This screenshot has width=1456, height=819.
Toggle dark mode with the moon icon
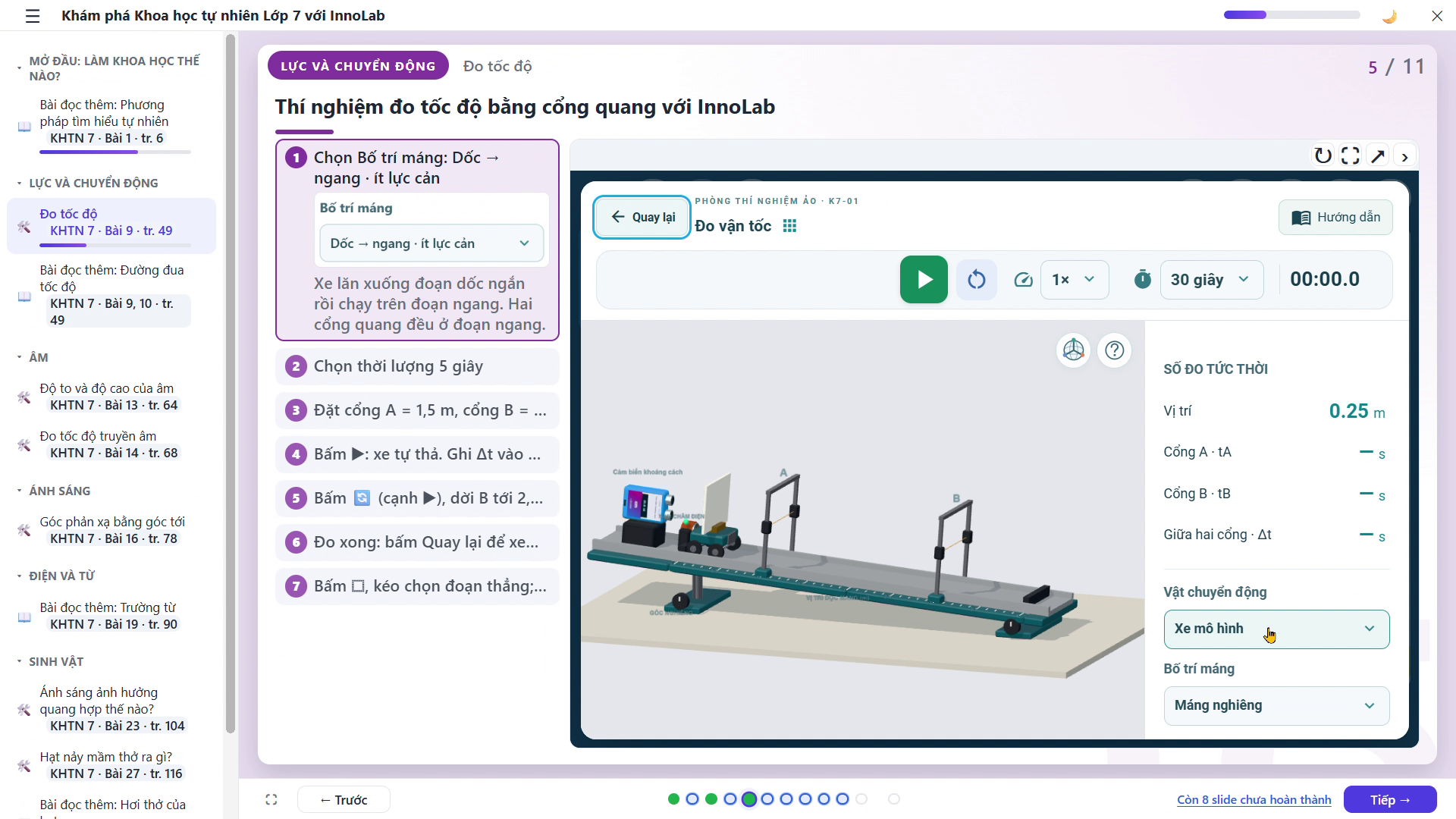[1389, 16]
